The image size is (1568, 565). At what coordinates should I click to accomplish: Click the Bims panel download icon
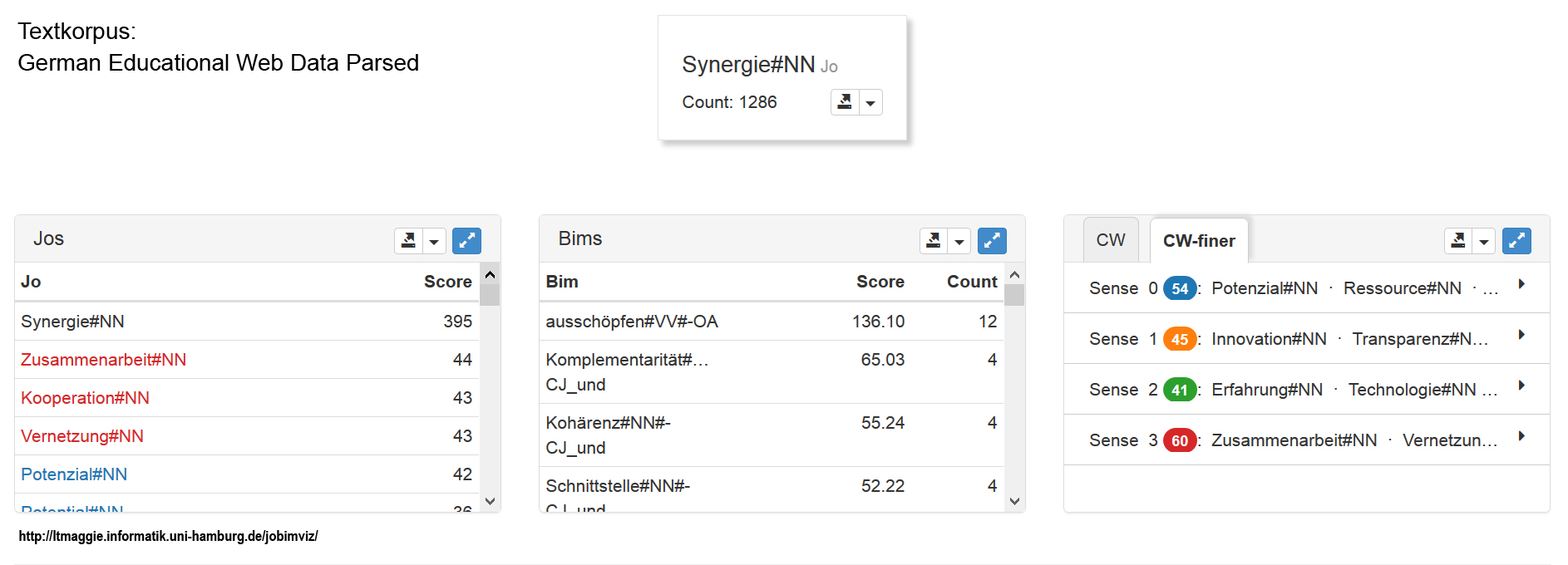point(934,241)
